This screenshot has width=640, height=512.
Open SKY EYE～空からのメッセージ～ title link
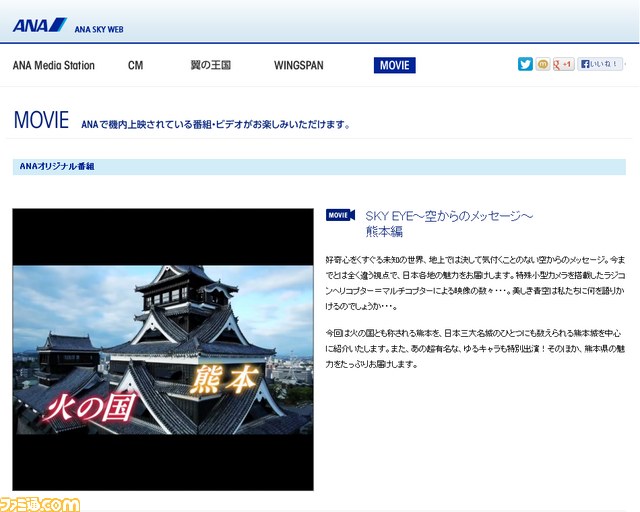point(449,216)
